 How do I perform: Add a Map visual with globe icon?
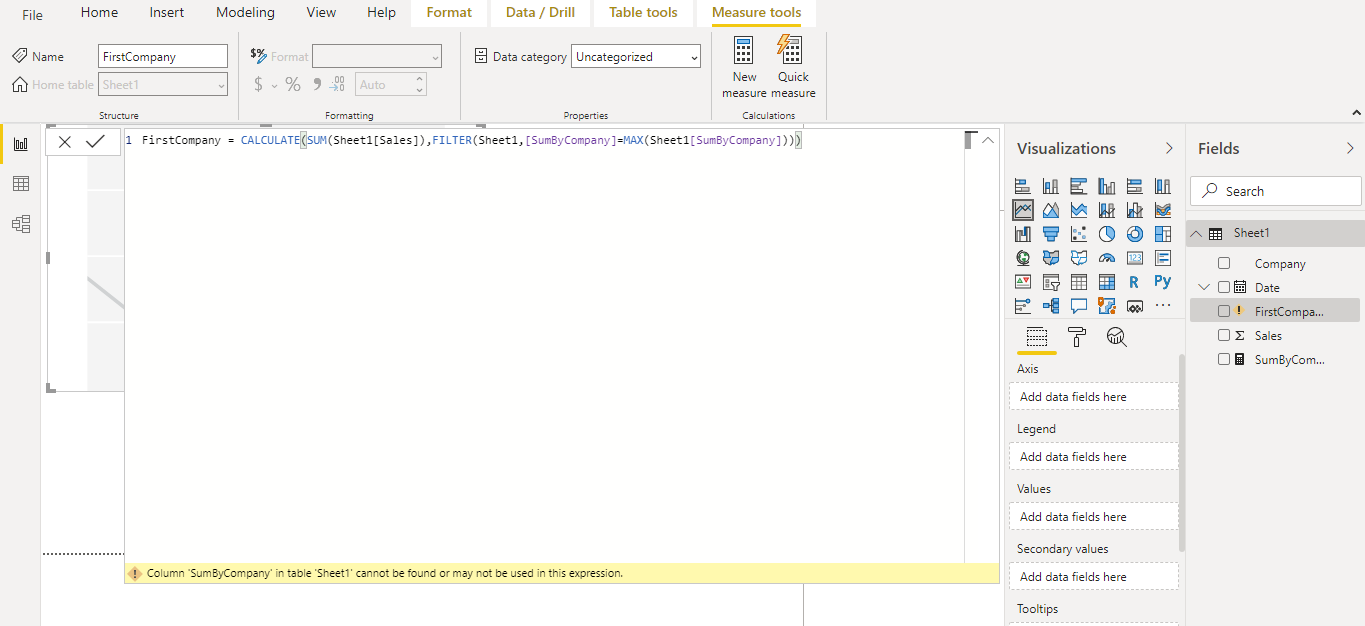[x=1023, y=258]
